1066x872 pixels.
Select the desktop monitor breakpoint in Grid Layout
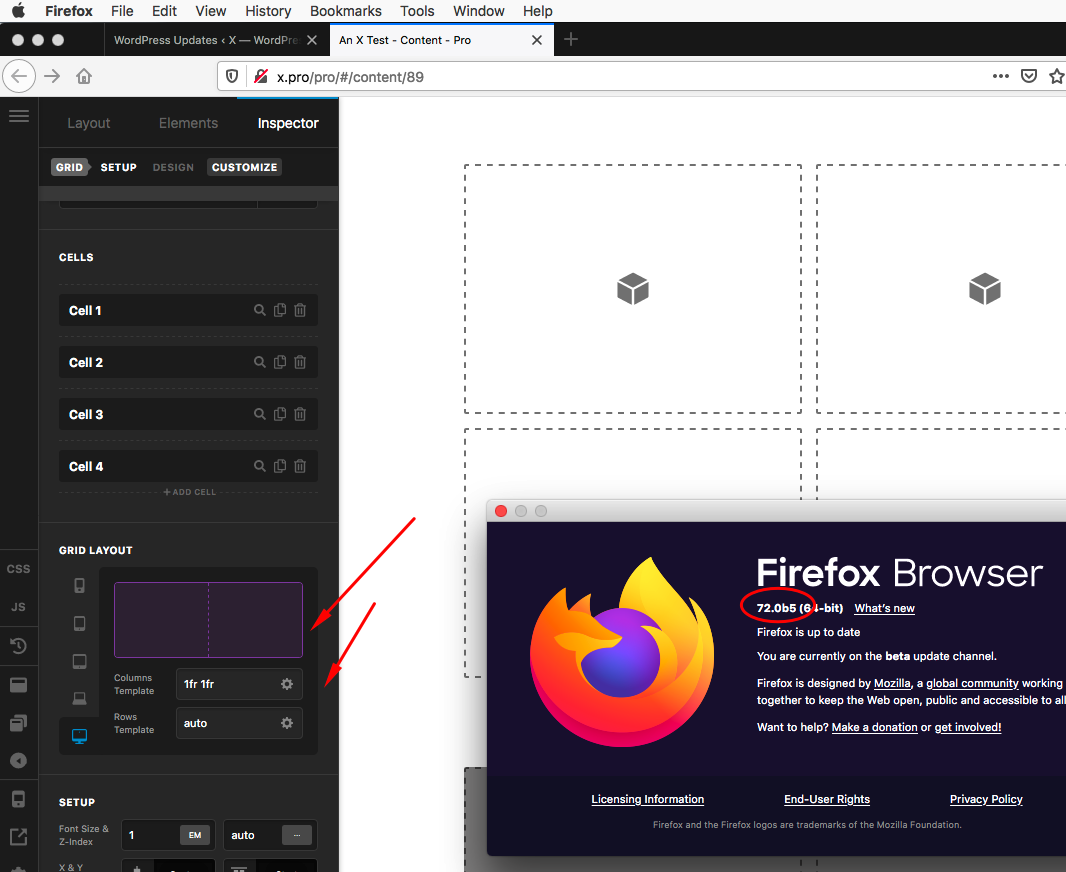tap(80, 736)
